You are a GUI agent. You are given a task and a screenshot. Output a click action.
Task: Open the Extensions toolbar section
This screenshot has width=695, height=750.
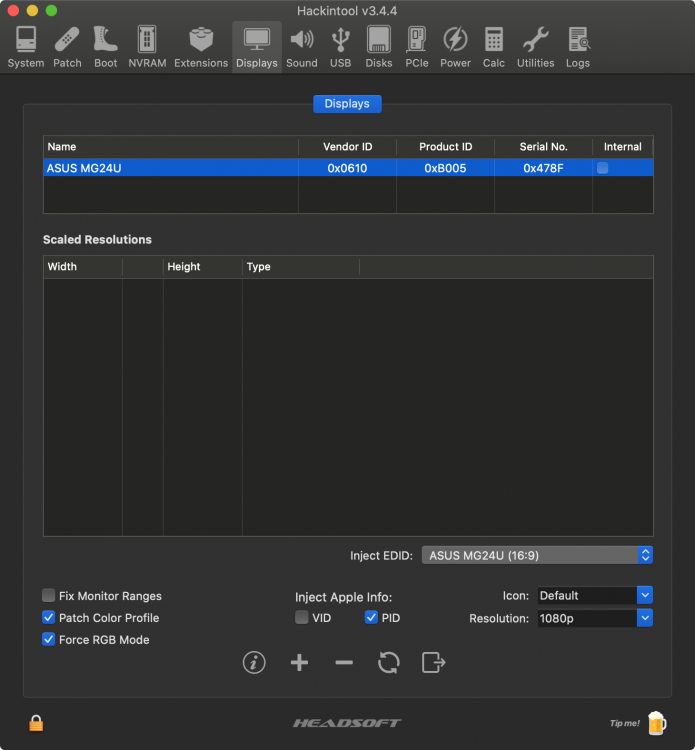pos(201,47)
